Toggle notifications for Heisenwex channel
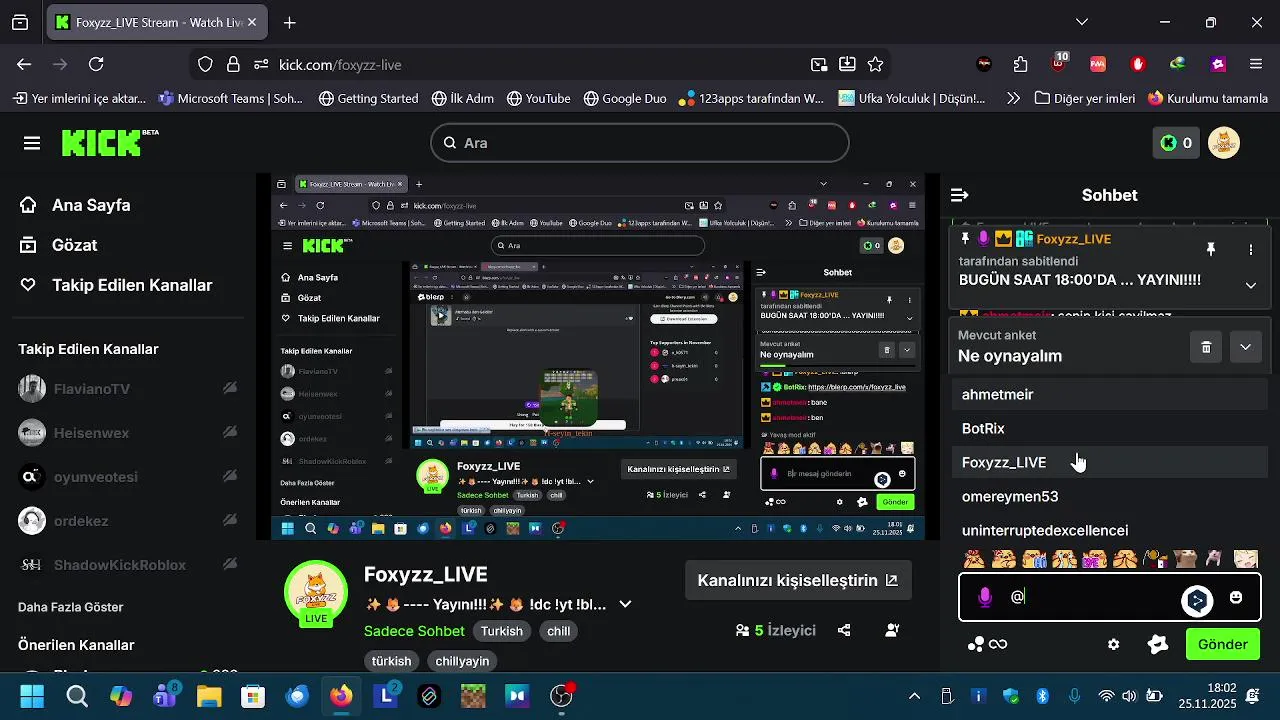 230,433
